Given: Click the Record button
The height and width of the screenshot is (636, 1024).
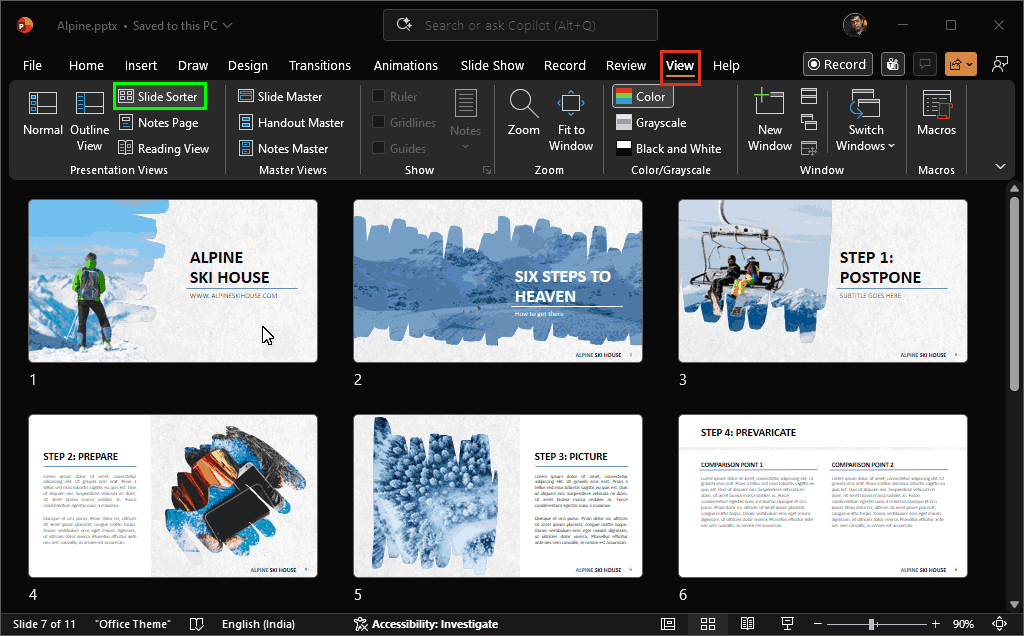Looking at the screenshot, I should click(x=837, y=64).
